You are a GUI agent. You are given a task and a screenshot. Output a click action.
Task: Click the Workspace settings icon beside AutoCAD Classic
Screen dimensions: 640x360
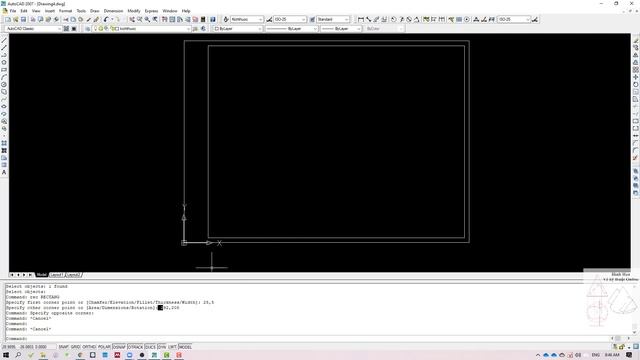pyautogui.click(x=66, y=29)
